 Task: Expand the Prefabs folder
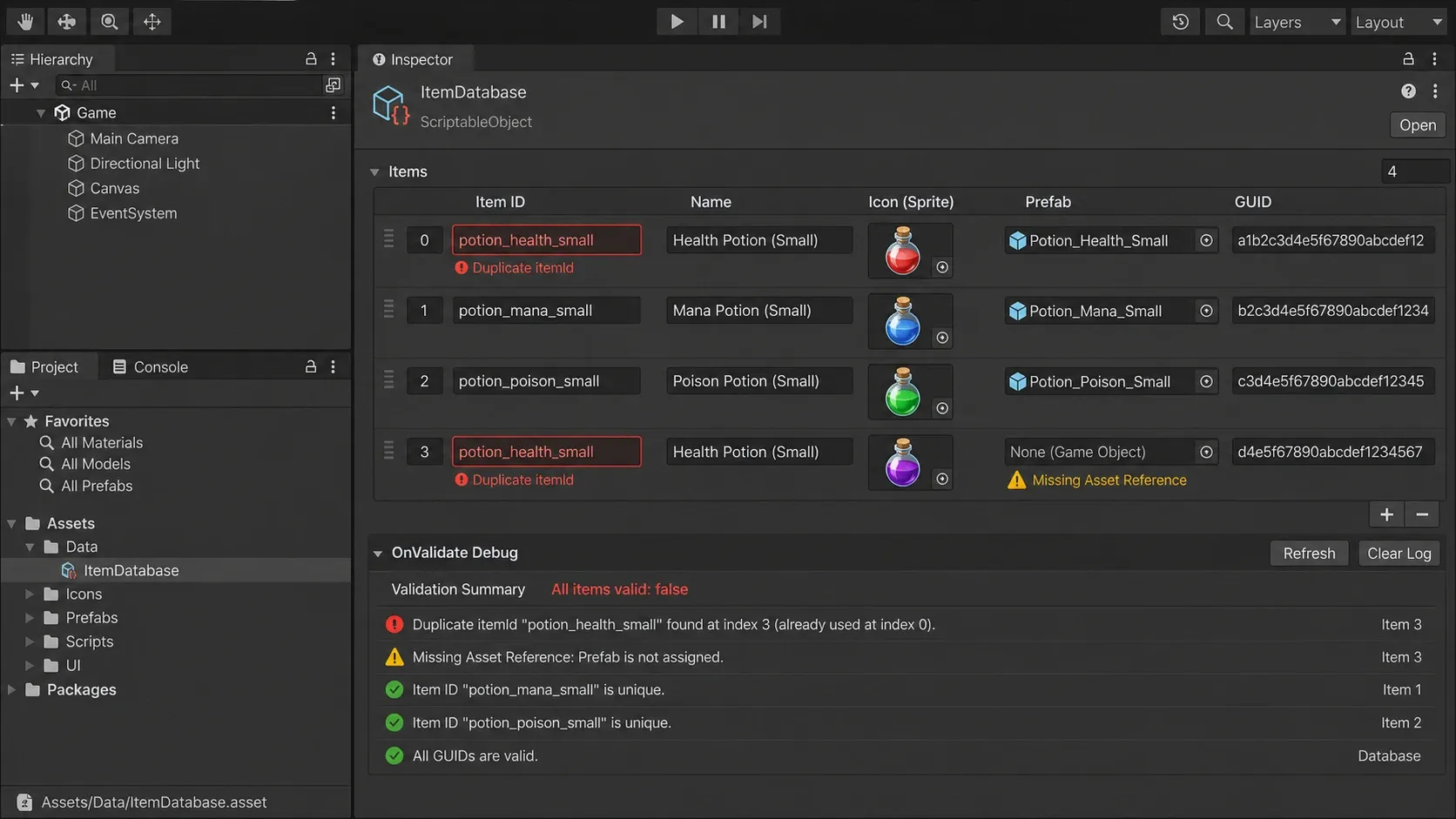pyautogui.click(x=30, y=618)
